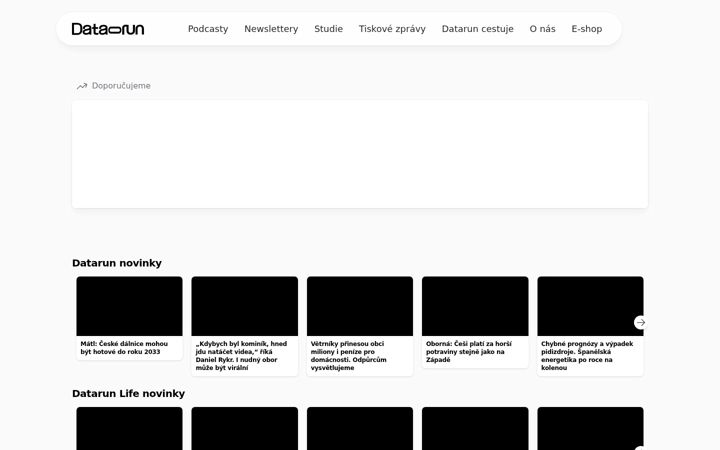Open article 'Oborná: Češi platí za horší potraviny'

468,352
